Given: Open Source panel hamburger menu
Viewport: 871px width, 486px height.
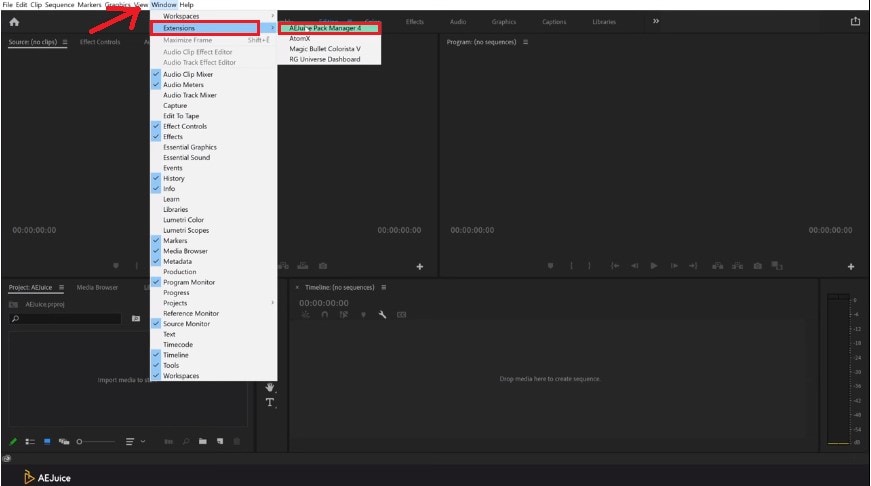Looking at the screenshot, I should point(65,42).
